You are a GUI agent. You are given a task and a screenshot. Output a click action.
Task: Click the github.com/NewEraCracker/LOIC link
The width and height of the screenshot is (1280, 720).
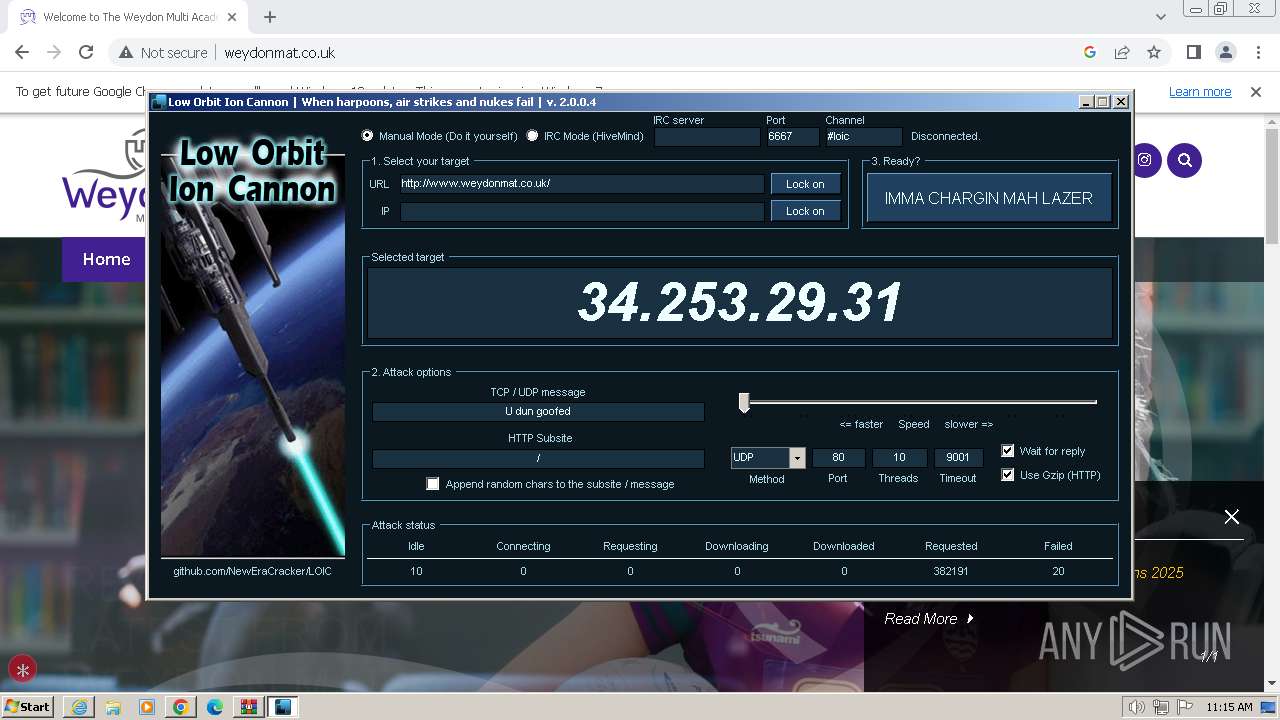click(x=252, y=571)
